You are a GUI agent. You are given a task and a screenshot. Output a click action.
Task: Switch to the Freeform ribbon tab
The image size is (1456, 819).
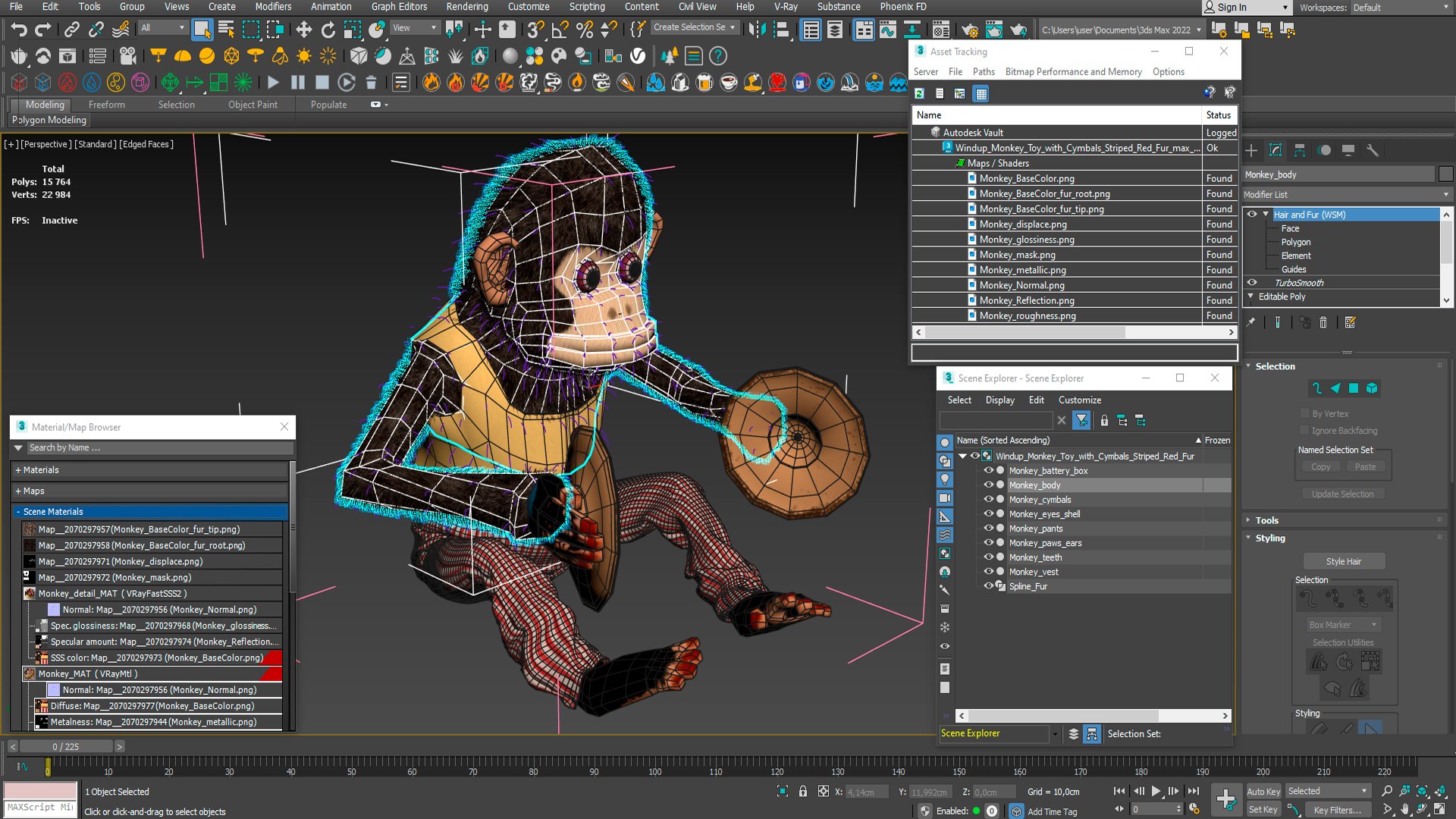[x=106, y=105]
